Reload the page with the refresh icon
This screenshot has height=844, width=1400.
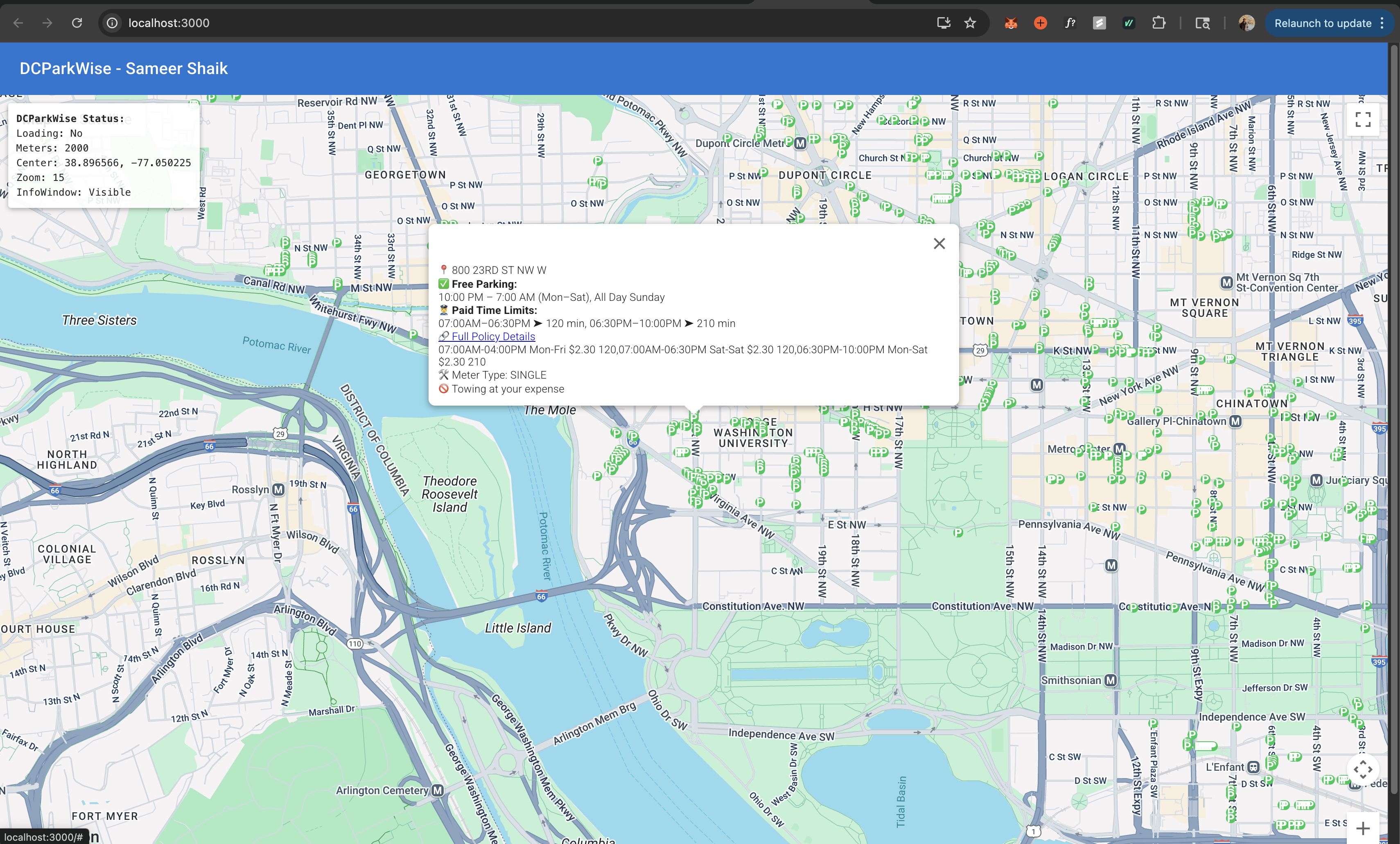click(77, 23)
